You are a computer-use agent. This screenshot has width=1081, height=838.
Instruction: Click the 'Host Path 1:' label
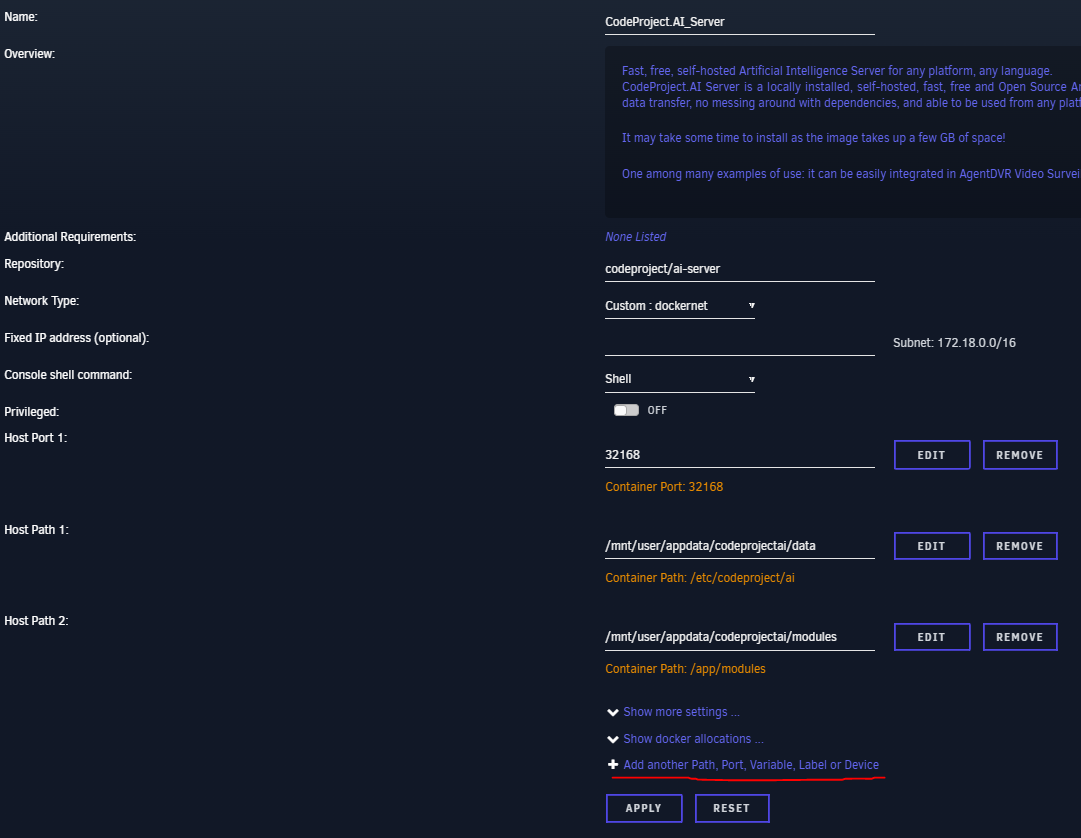tap(37, 529)
